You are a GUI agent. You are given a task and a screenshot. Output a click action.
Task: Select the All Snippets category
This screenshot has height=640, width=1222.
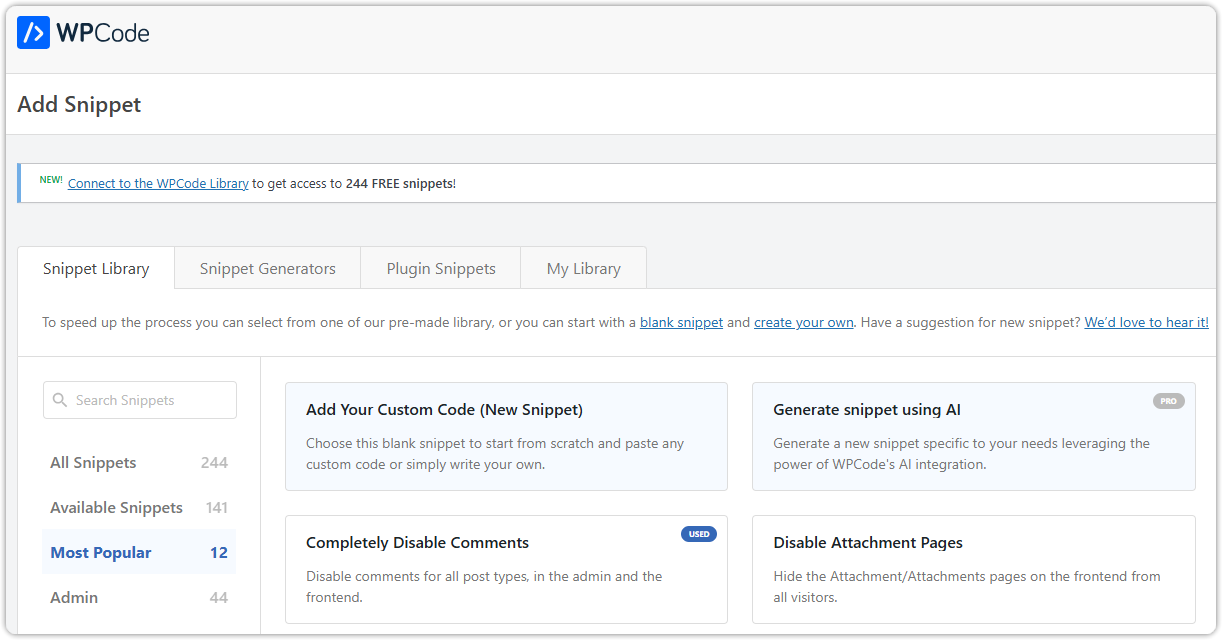point(139,462)
